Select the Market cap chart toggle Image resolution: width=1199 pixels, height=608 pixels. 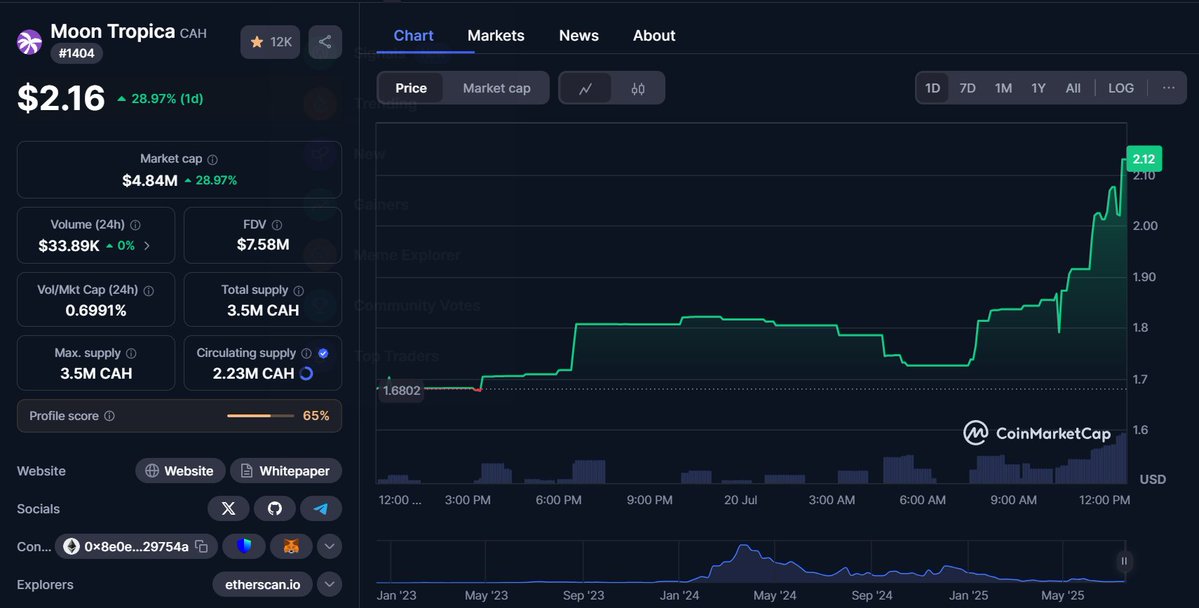tap(496, 88)
